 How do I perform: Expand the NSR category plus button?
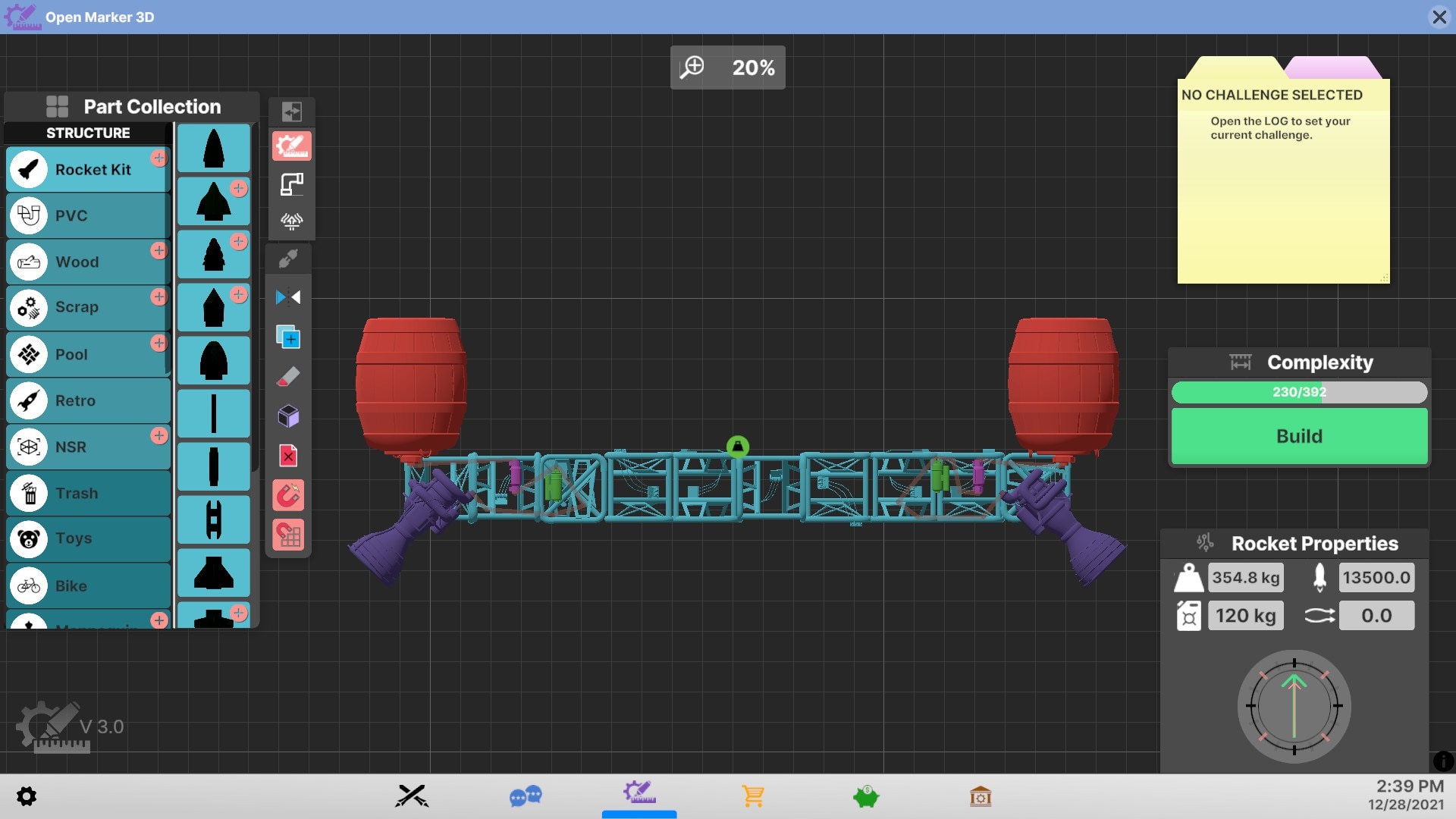click(158, 435)
